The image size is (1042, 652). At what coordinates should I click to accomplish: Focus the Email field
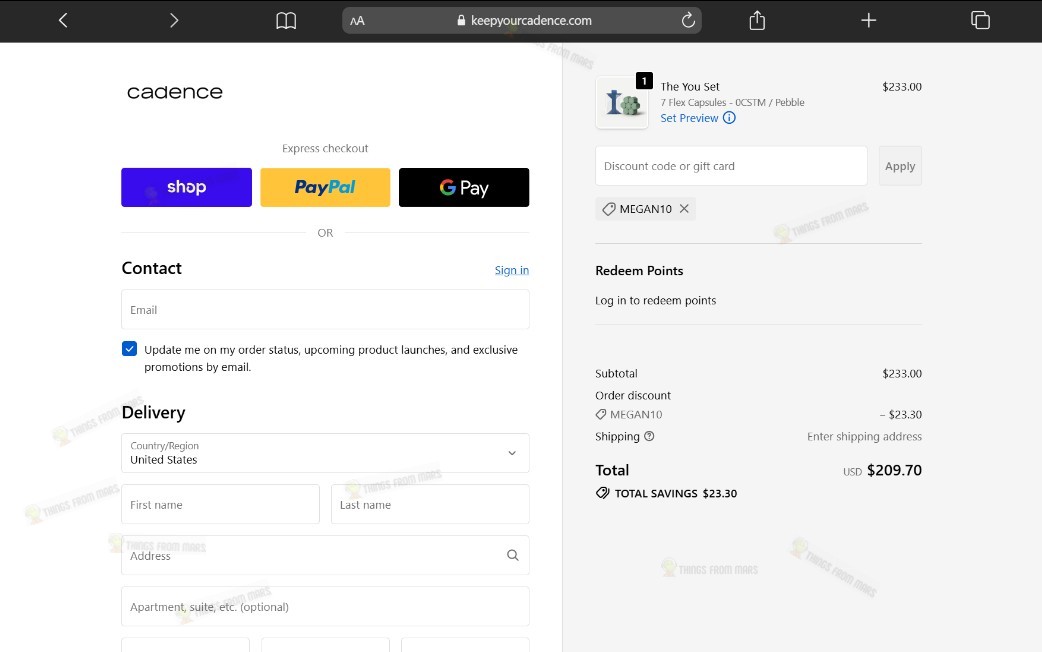tap(325, 310)
